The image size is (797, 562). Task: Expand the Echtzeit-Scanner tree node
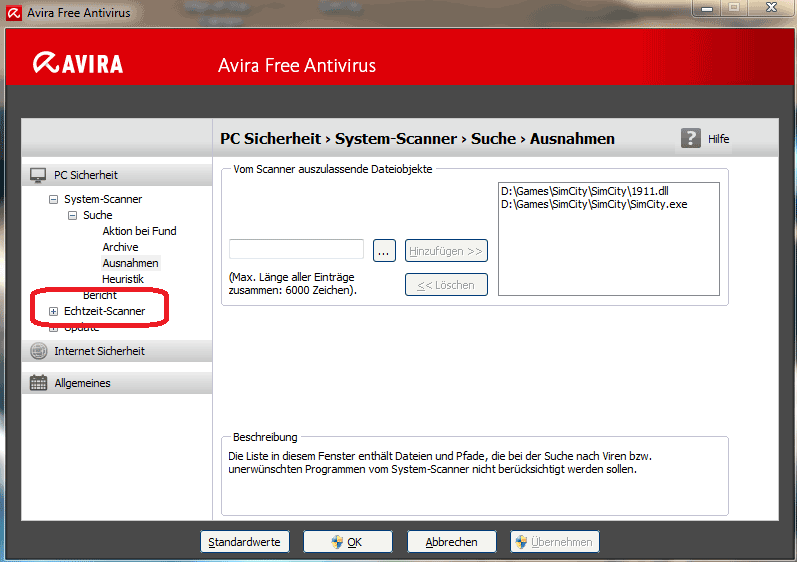(54, 311)
